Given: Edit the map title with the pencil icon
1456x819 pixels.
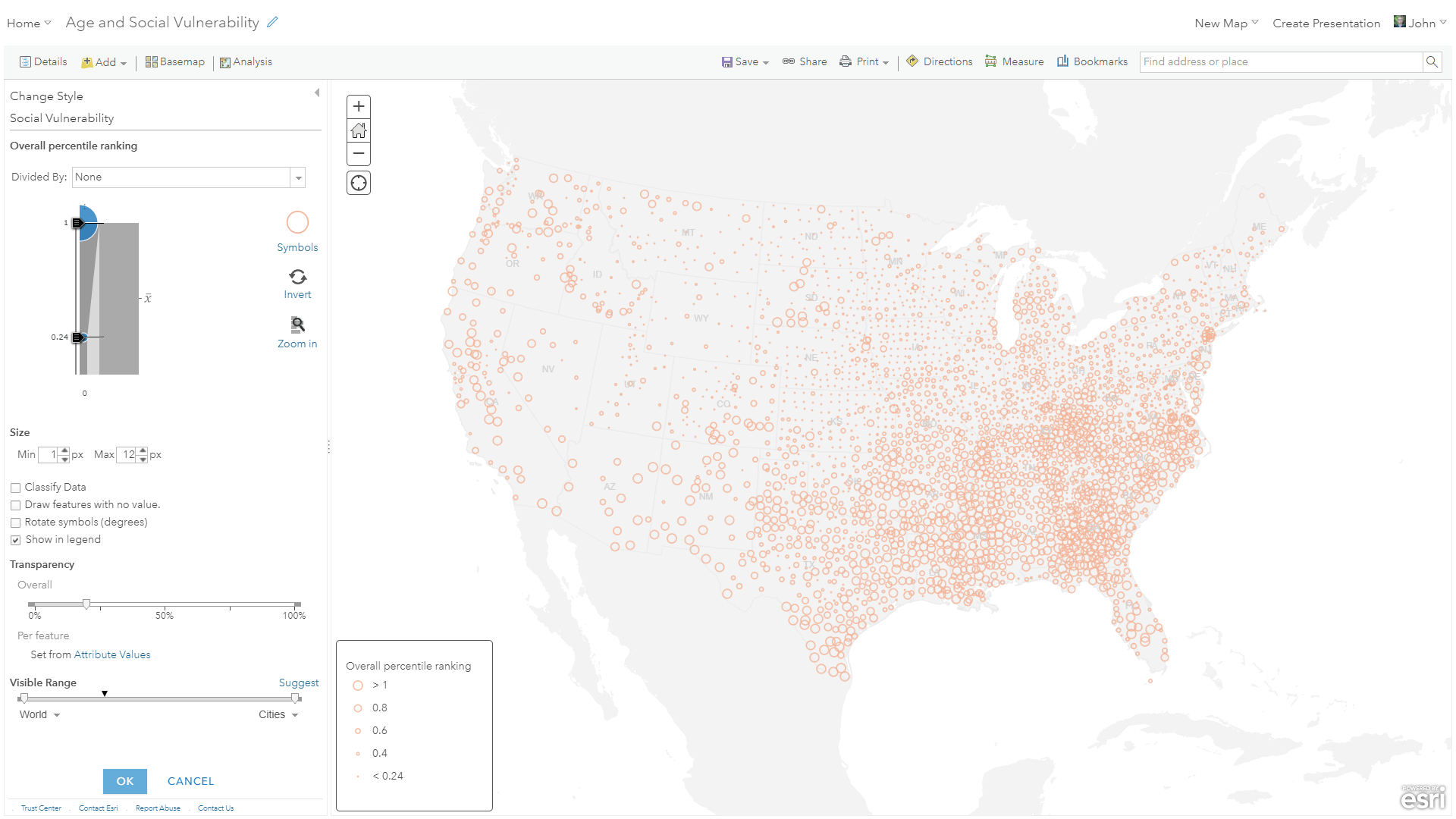Looking at the screenshot, I should point(273,23).
